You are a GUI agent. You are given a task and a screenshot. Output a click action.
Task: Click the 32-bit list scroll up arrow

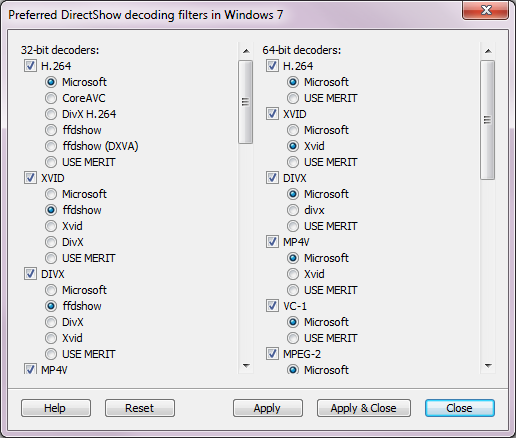point(246,51)
